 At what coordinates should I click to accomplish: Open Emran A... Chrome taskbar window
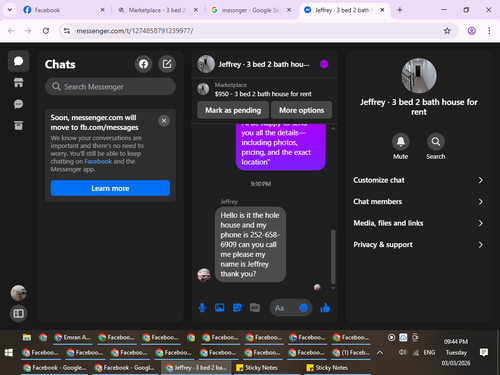coord(72,338)
